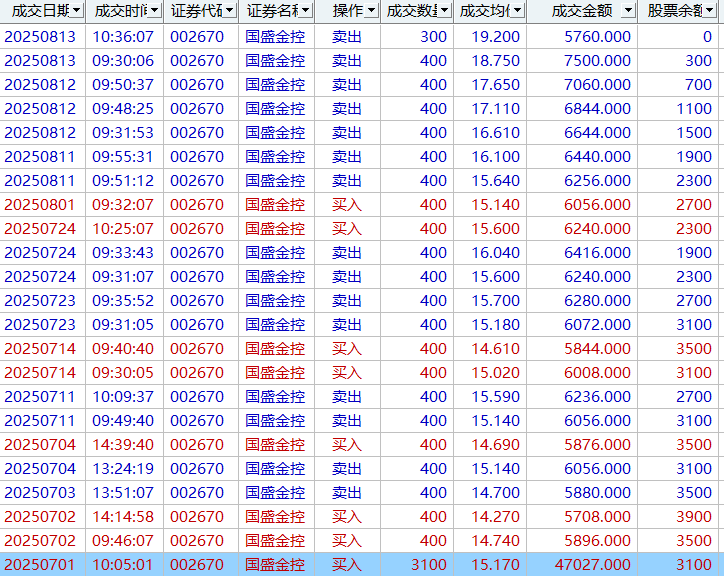
Task: Click the time 10:25:07
Action: point(123,229)
